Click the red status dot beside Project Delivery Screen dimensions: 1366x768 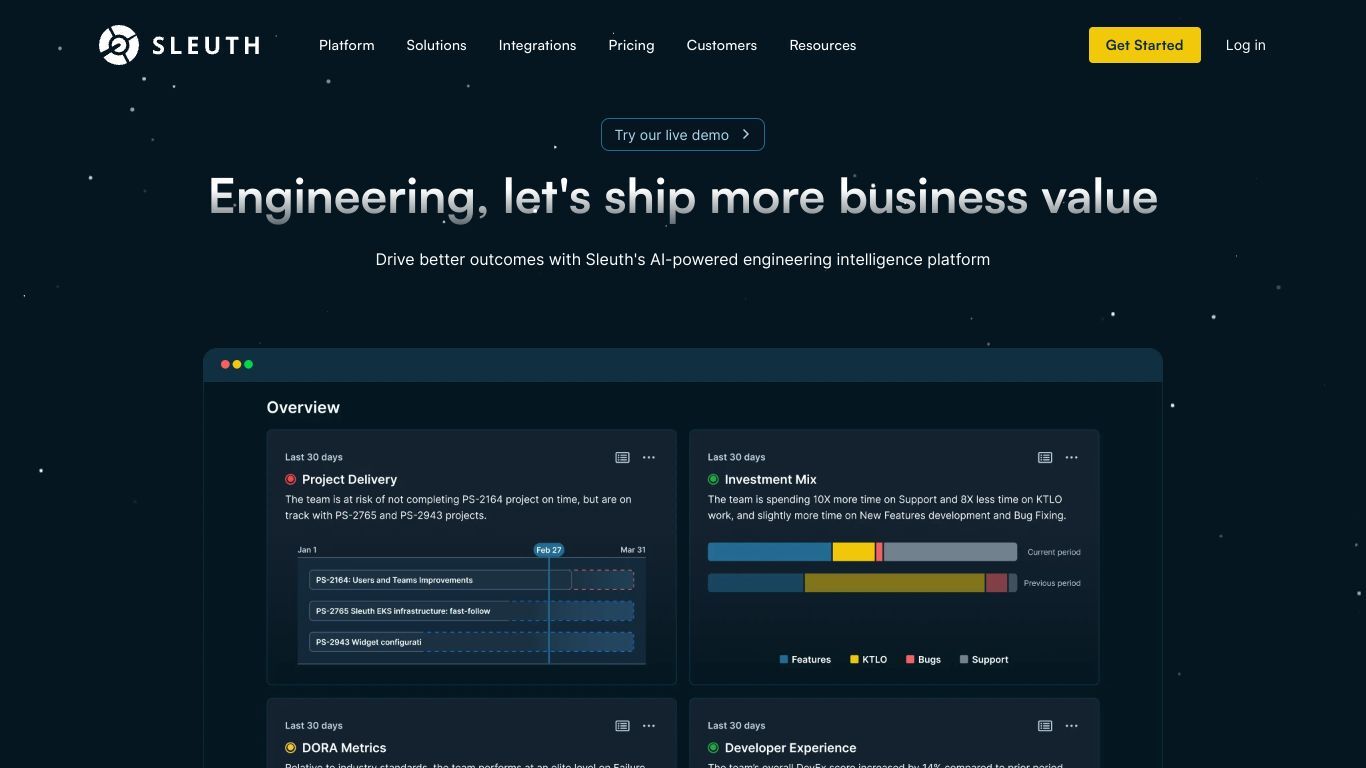click(291, 479)
